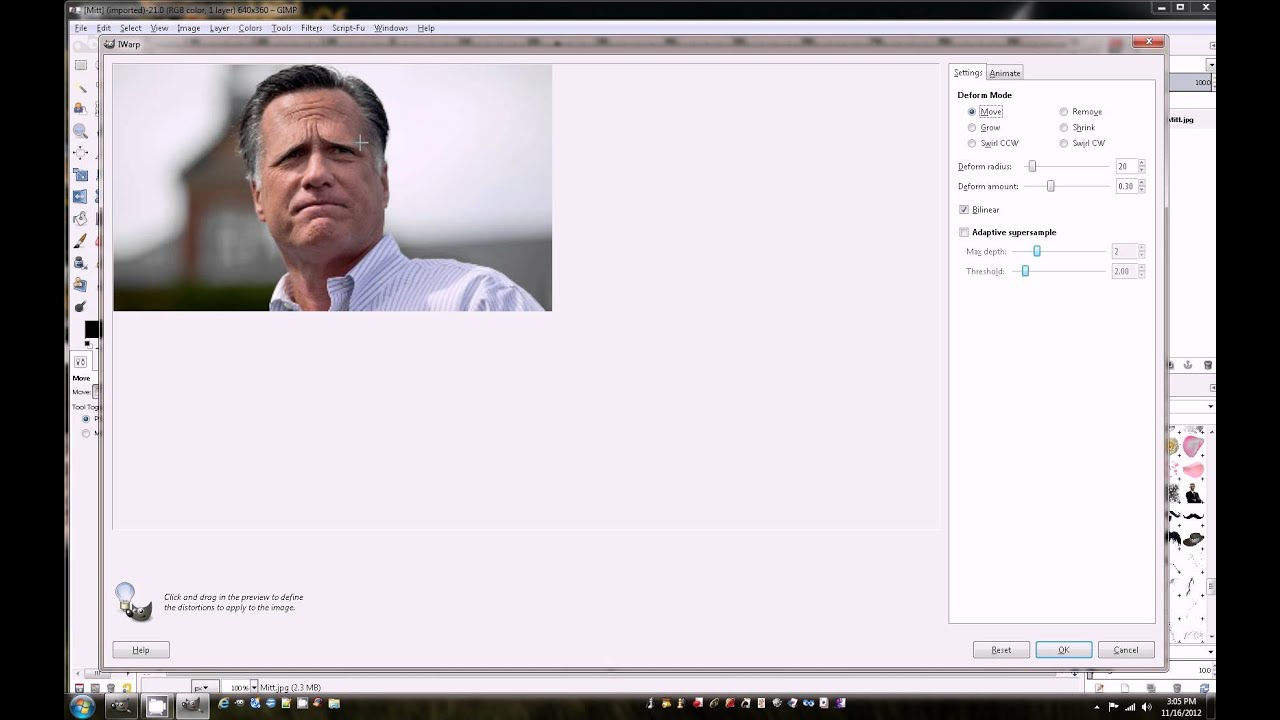Select the Paintbrush tool in toolbox
Viewport: 1280px width, 720px height.
(80, 241)
